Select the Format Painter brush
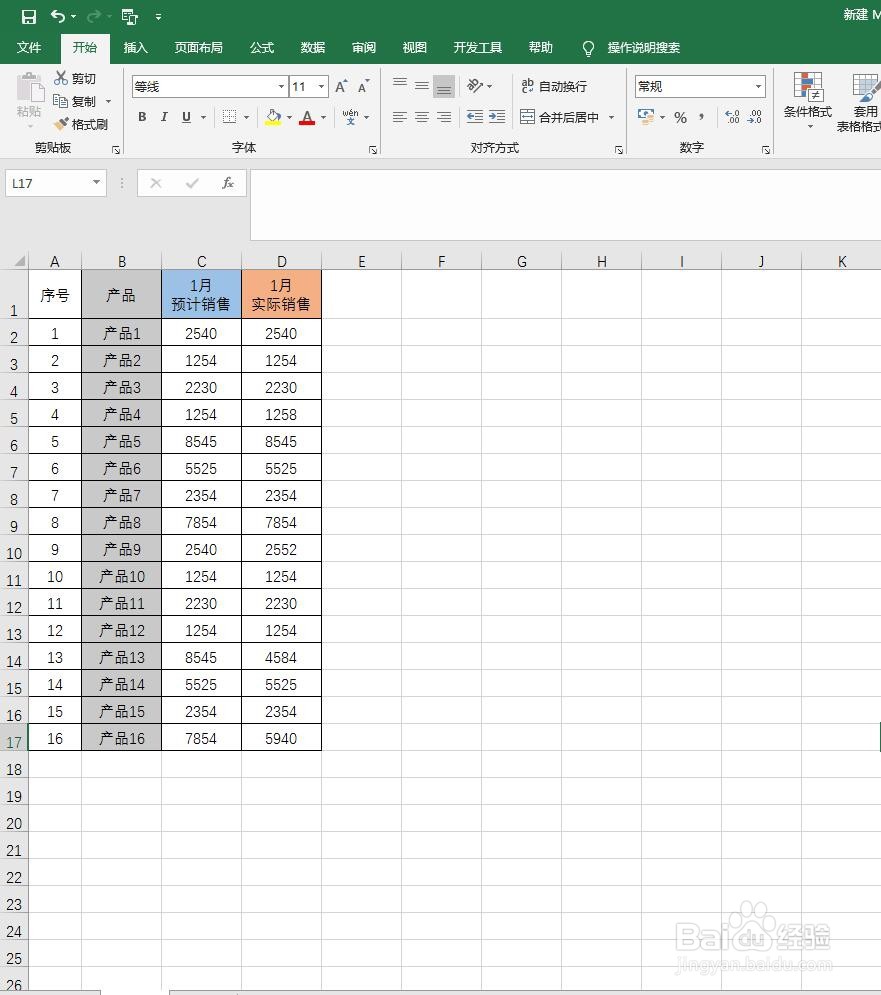 point(61,124)
